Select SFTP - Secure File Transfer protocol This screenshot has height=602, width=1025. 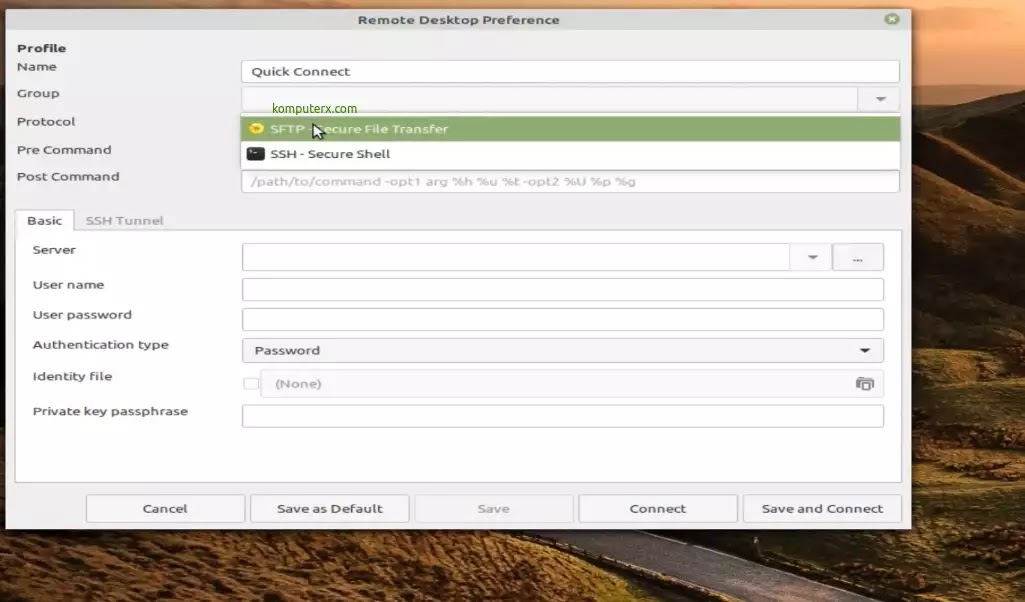[570, 129]
